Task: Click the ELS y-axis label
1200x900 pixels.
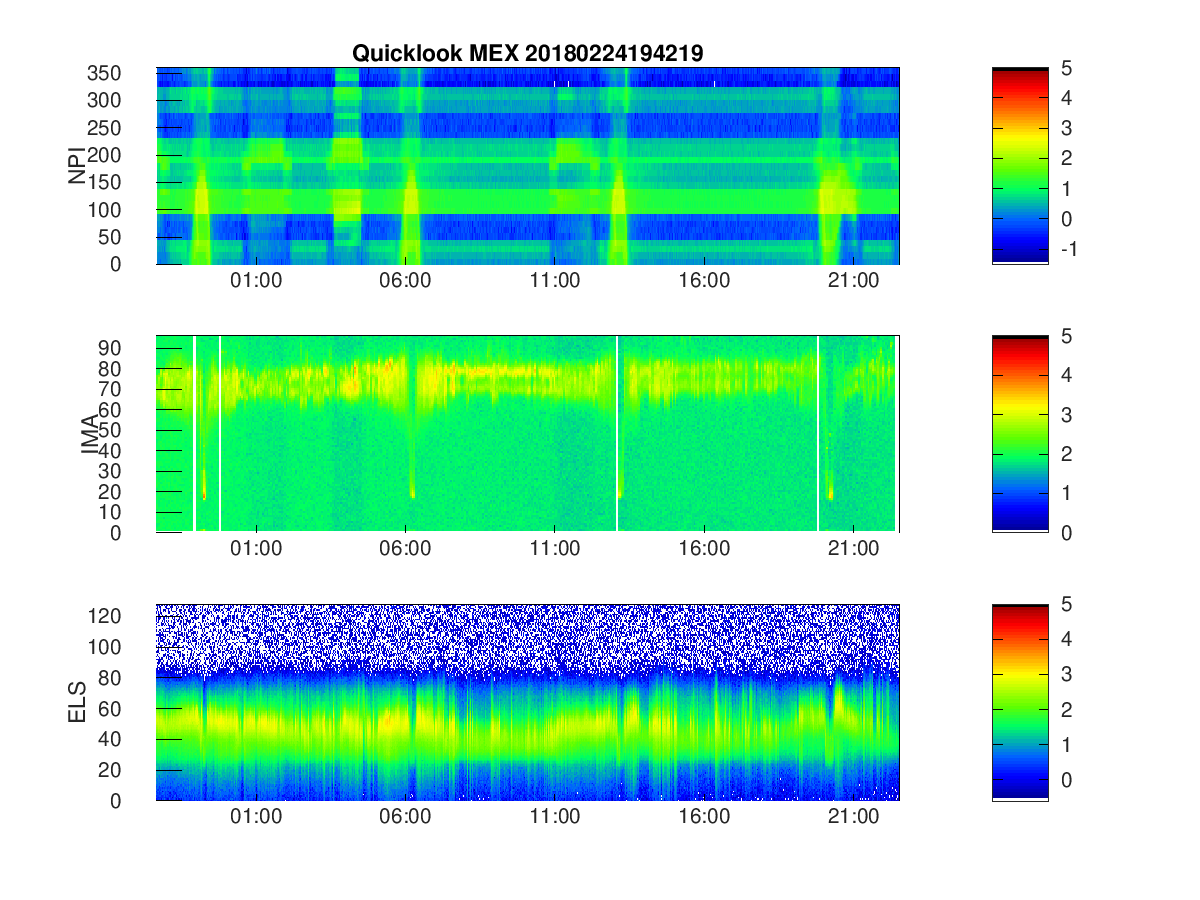Action: [x=77, y=702]
